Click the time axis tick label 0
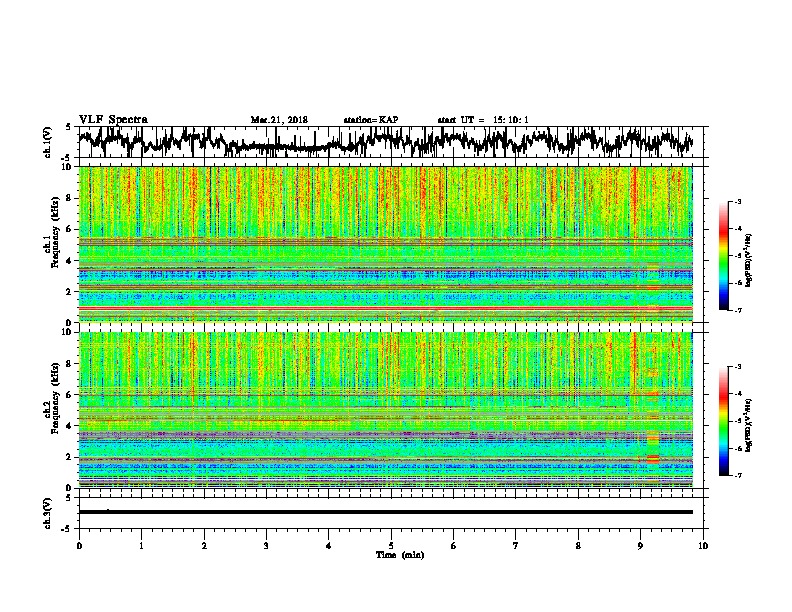This screenshot has height=612, width=792. point(79,546)
